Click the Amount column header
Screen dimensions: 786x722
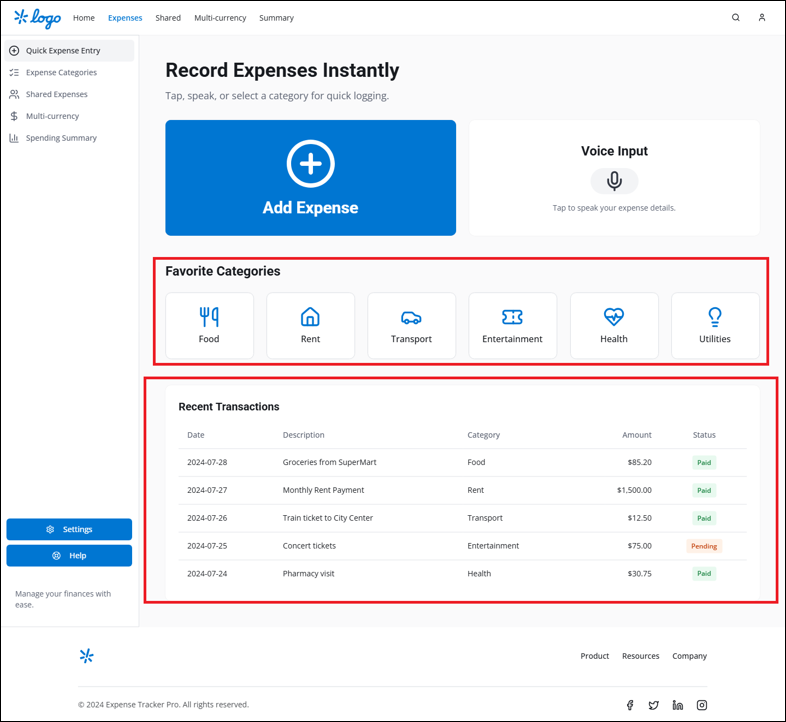637,435
